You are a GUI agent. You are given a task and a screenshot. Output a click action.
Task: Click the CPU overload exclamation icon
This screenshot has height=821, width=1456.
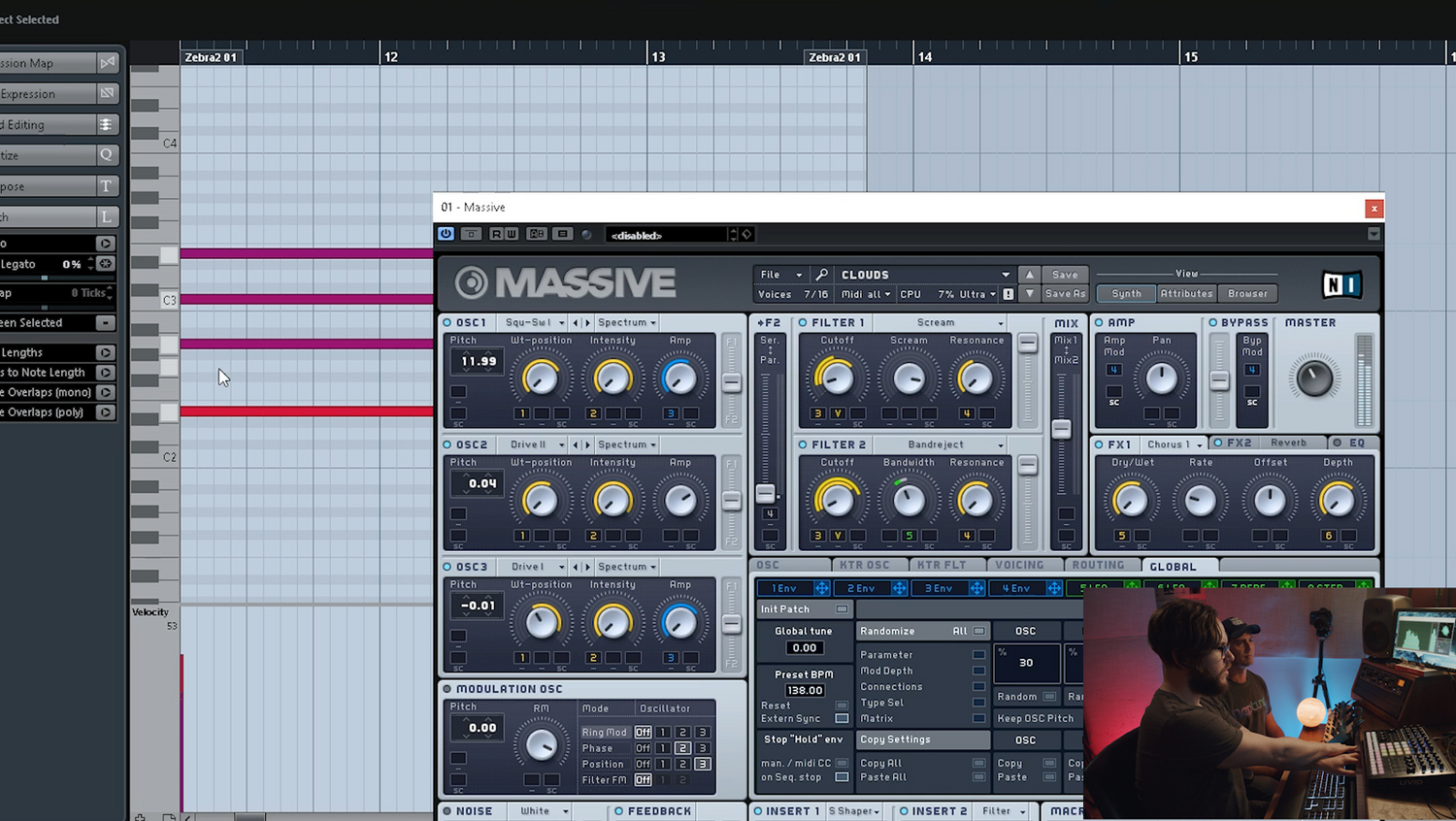pos(1008,294)
